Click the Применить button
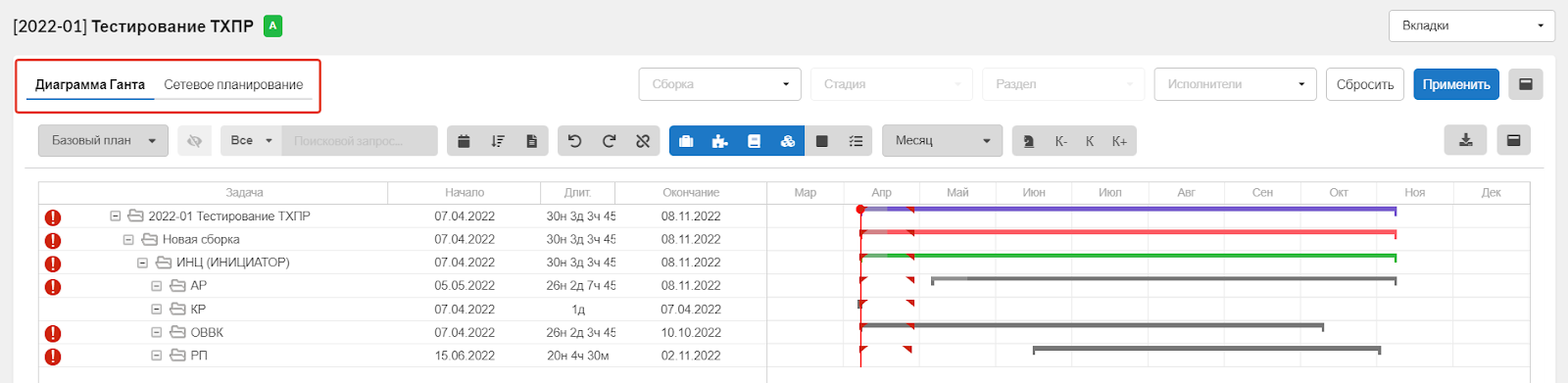This screenshot has height=383, width=1568. click(x=1456, y=84)
